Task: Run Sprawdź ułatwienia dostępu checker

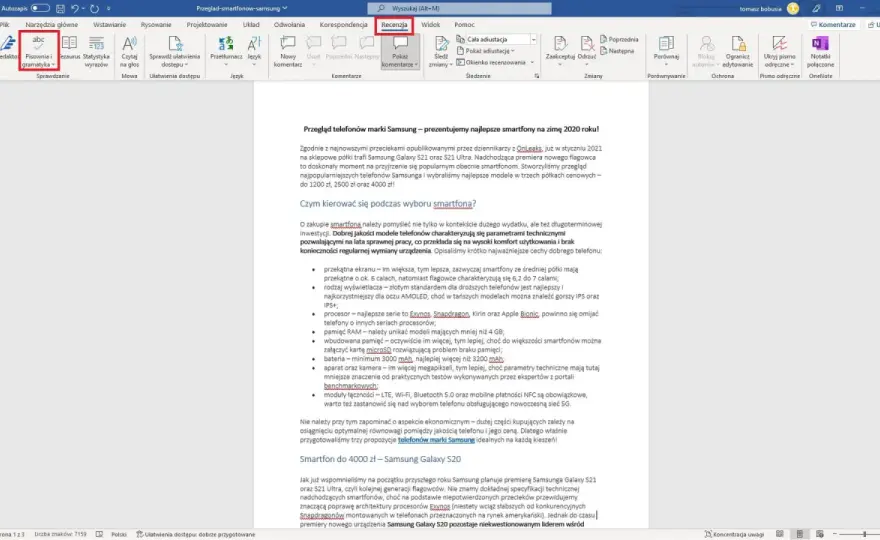Action: pyautogui.click(x=175, y=51)
